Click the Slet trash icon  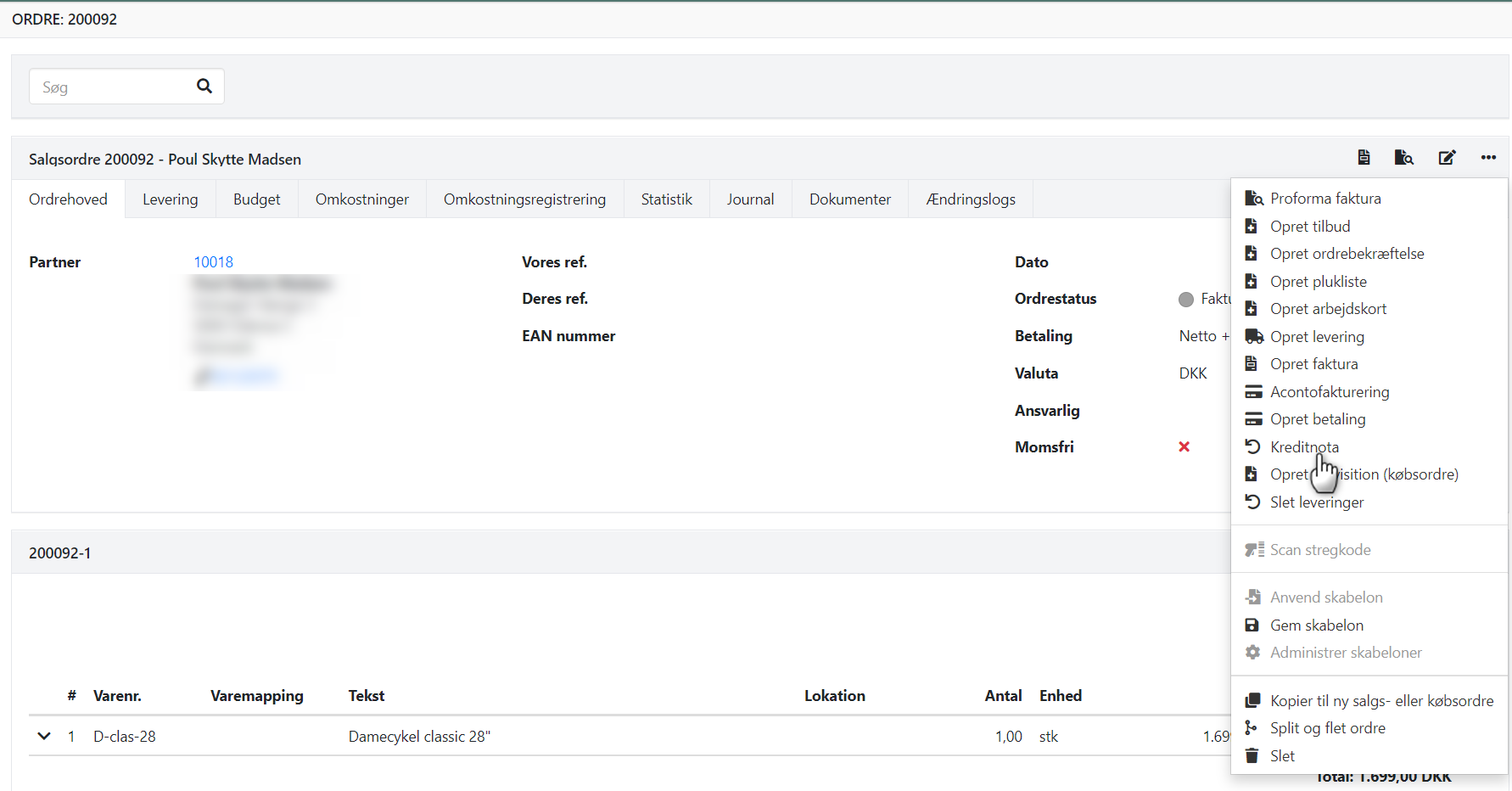coord(1252,755)
